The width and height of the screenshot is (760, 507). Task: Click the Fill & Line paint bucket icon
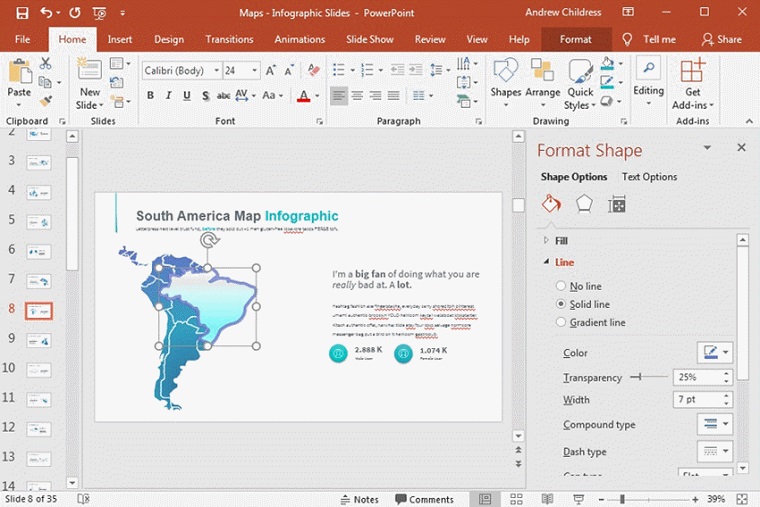tap(551, 204)
